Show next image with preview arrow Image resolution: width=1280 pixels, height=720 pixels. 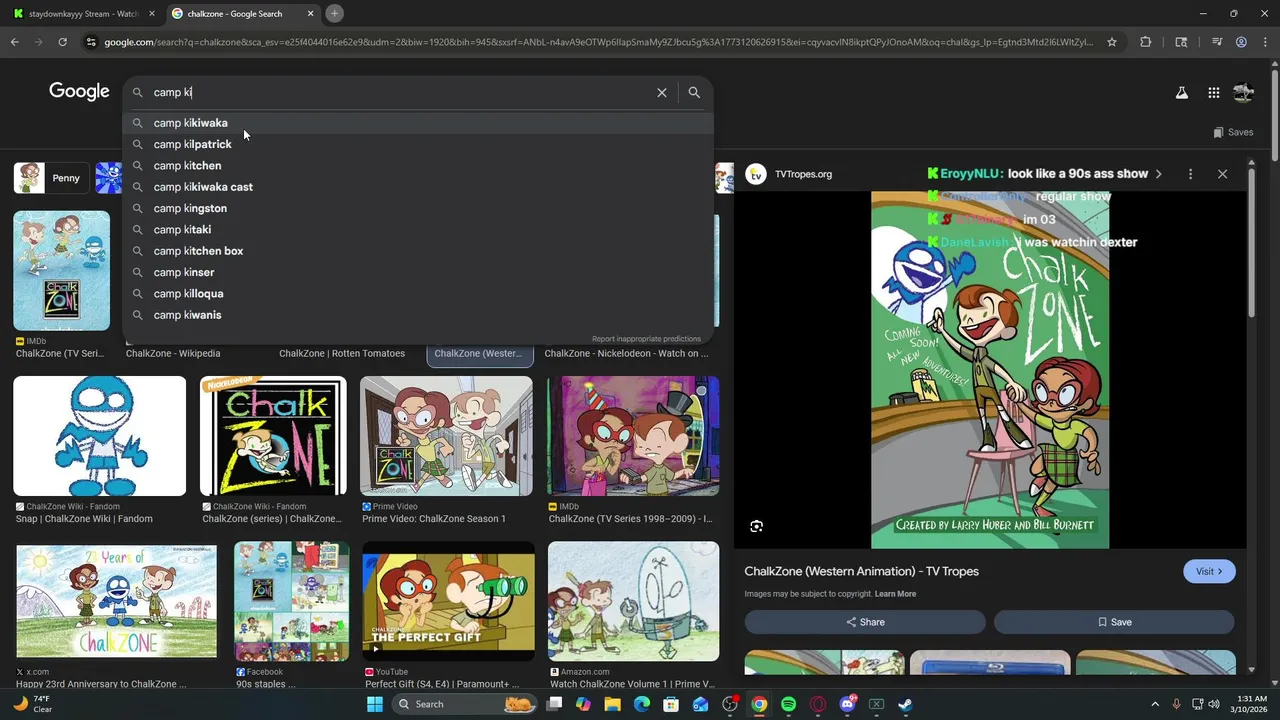[x=1158, y=174]
